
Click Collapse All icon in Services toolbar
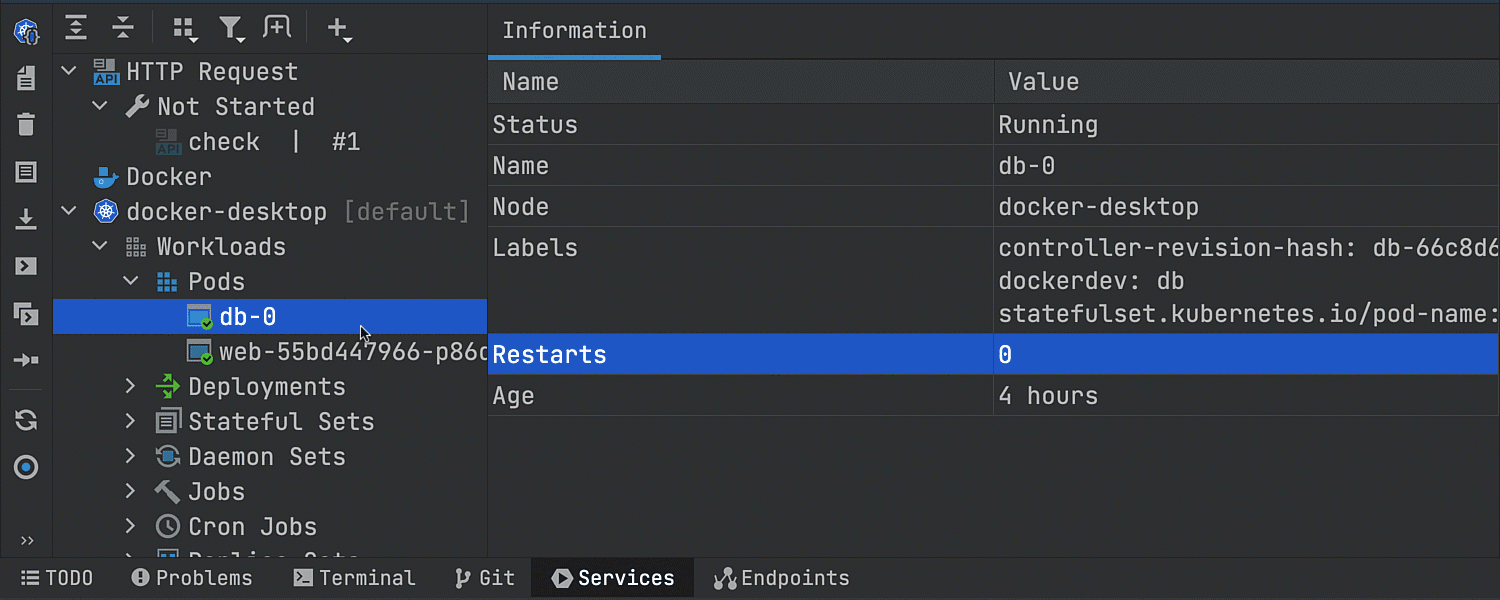pos(123,27)
